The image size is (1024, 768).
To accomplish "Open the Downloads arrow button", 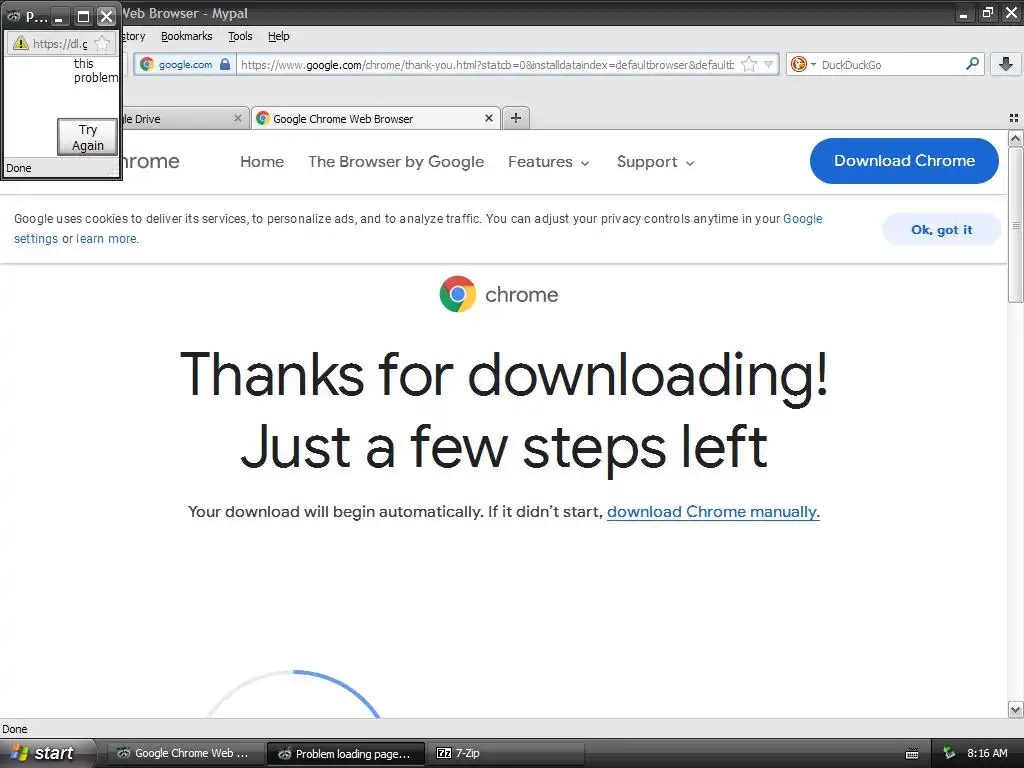I will pos(1006,64).
